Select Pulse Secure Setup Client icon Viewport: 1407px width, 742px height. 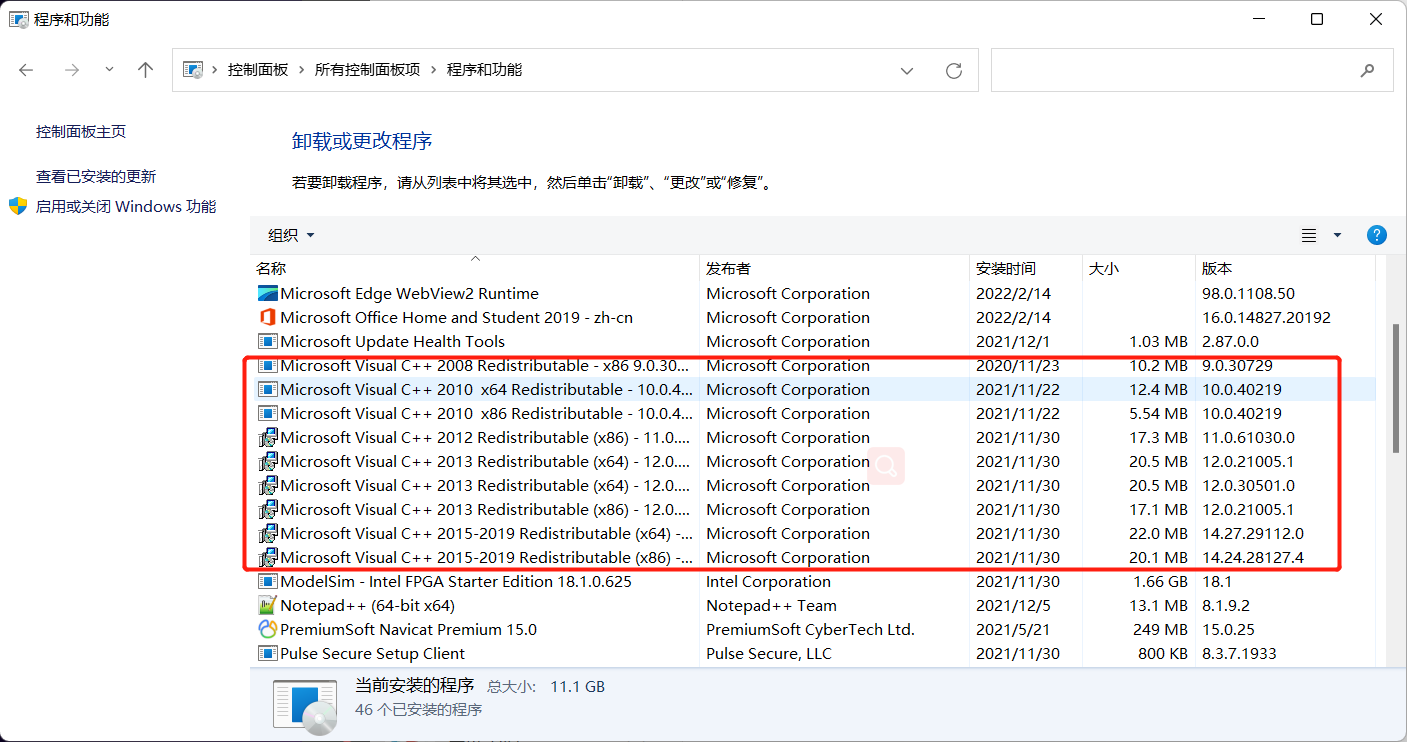click(267, 654)
